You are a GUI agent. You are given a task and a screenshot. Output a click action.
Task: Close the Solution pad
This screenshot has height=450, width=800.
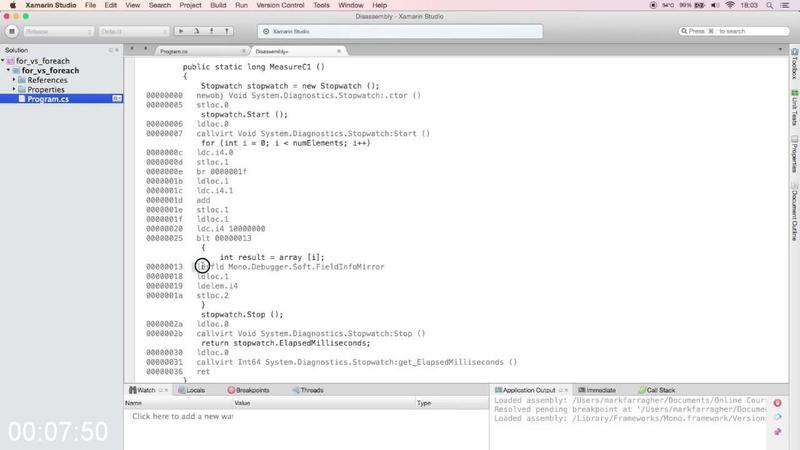117,50
